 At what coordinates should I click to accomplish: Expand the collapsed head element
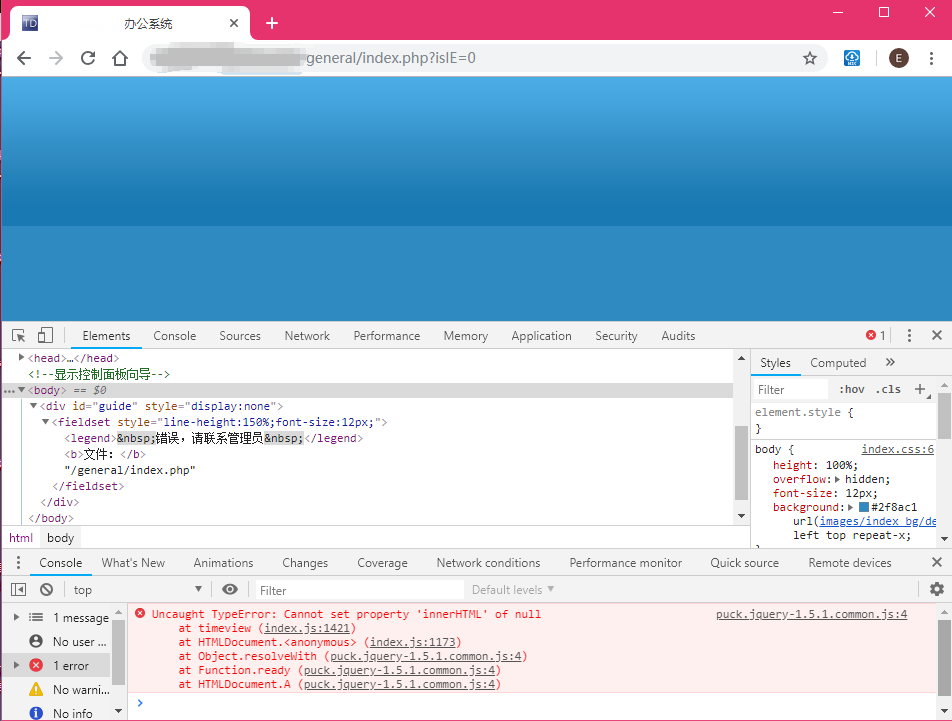(x=22, y=358)
